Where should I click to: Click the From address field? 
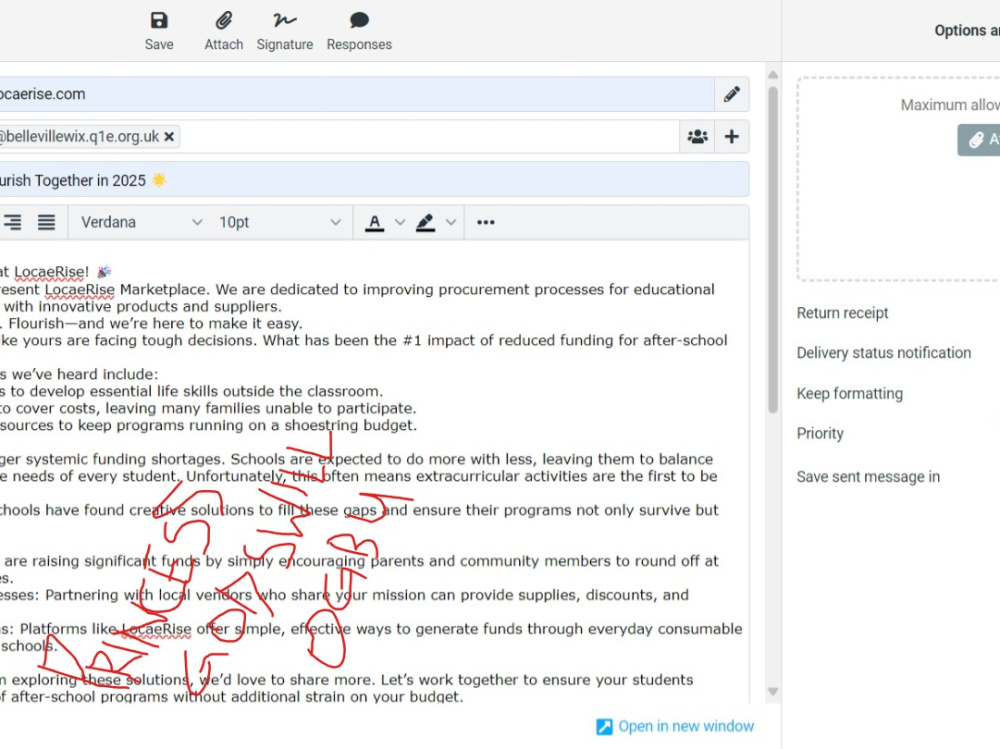[357, 94]
